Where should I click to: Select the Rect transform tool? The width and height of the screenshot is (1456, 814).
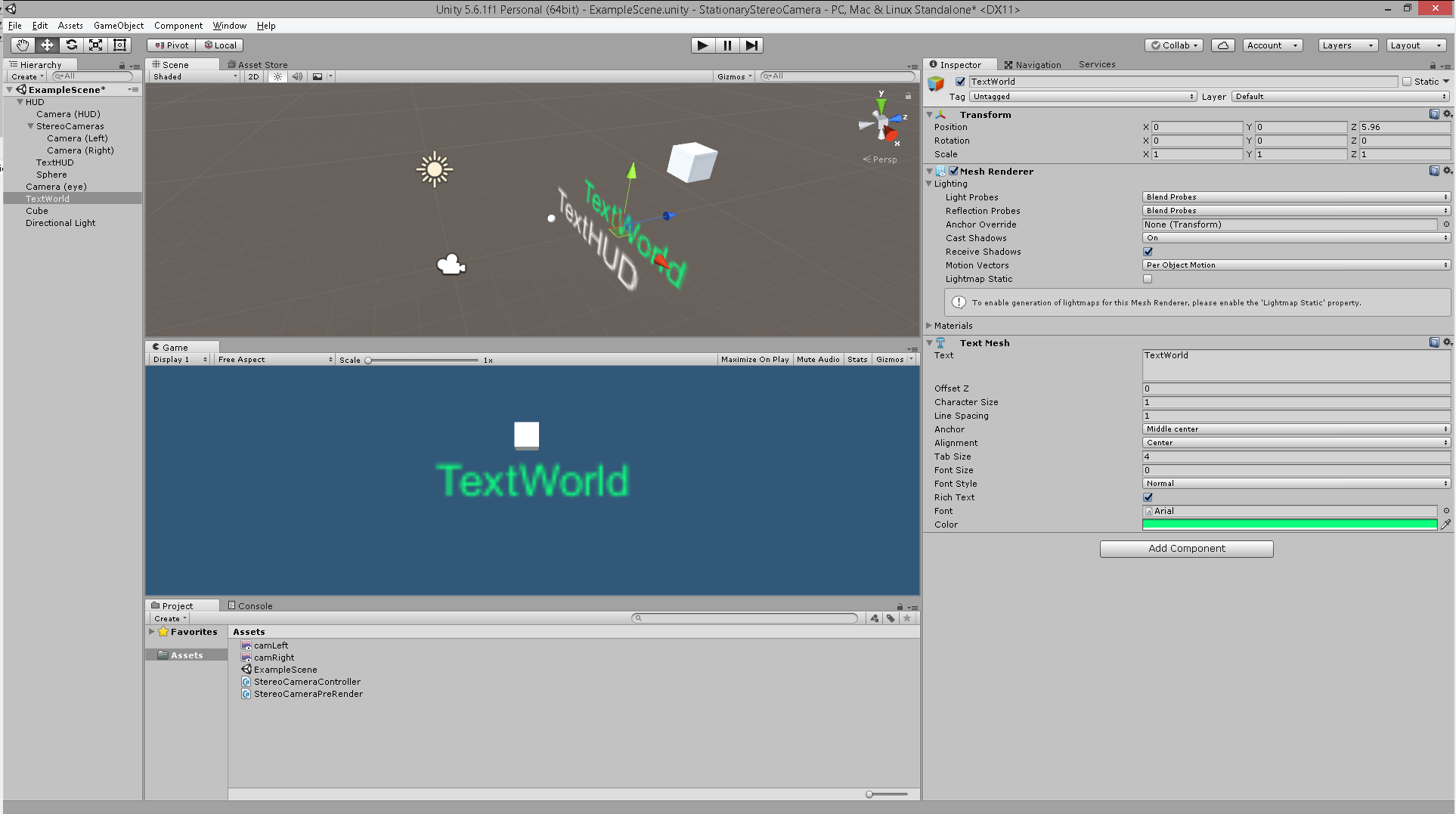point(119,45)
